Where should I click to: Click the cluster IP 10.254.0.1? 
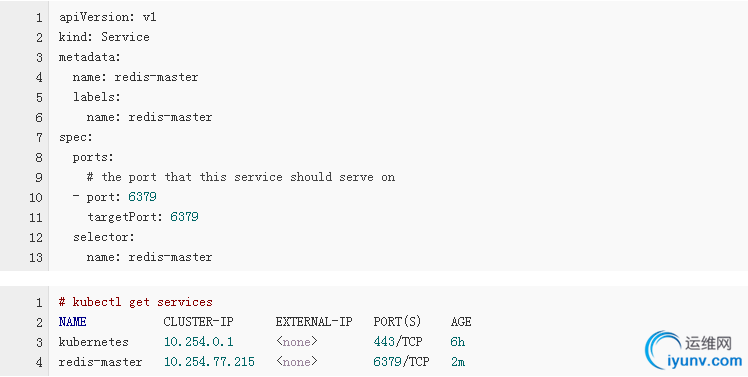click(198, 342)
